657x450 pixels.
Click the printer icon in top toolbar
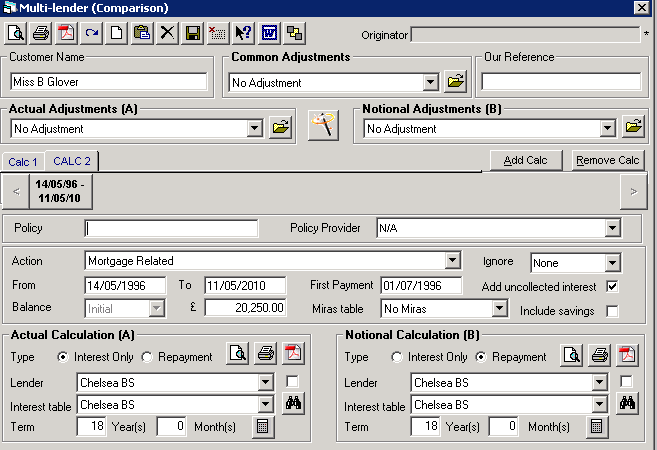pos(41,33)
